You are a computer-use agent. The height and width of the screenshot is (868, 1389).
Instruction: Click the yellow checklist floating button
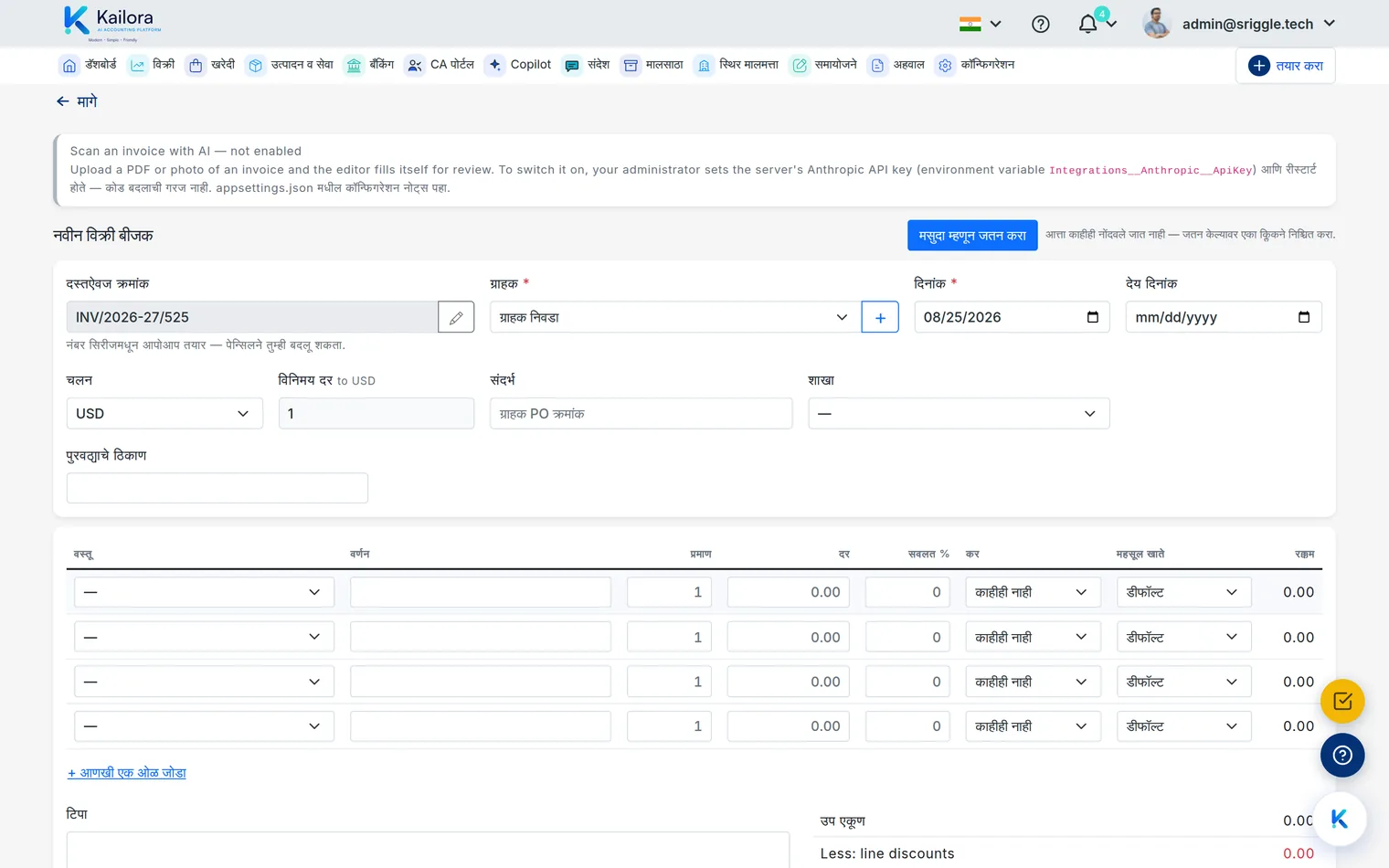point(1342,702)
